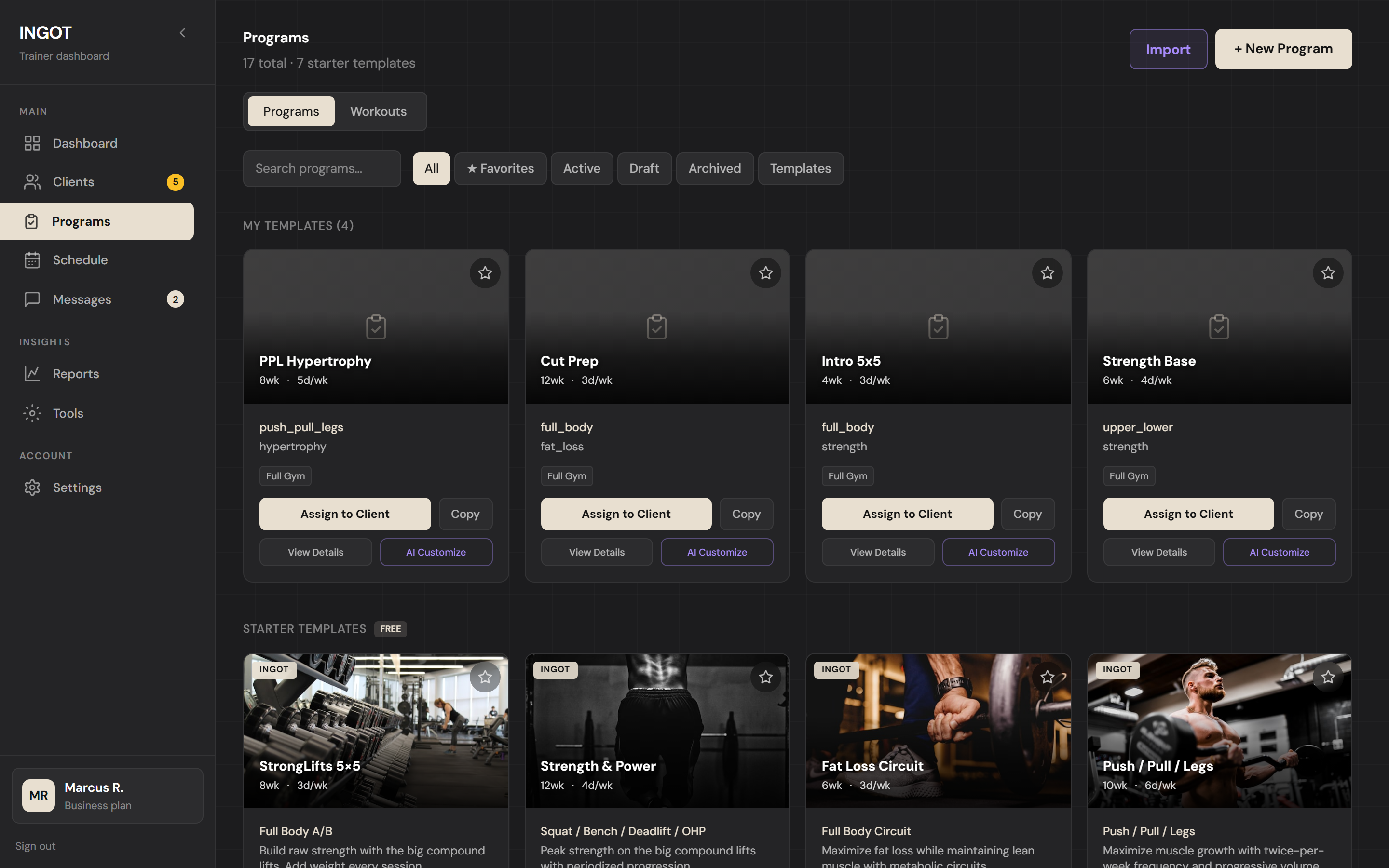This screenshot has width=1389, height=868.
Task: Filter programs by Archived
Action: coord(715,168)
